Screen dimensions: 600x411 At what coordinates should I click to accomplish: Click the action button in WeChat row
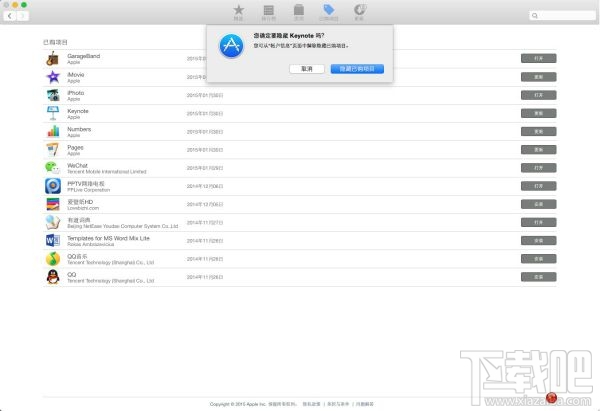pos(538,168)
